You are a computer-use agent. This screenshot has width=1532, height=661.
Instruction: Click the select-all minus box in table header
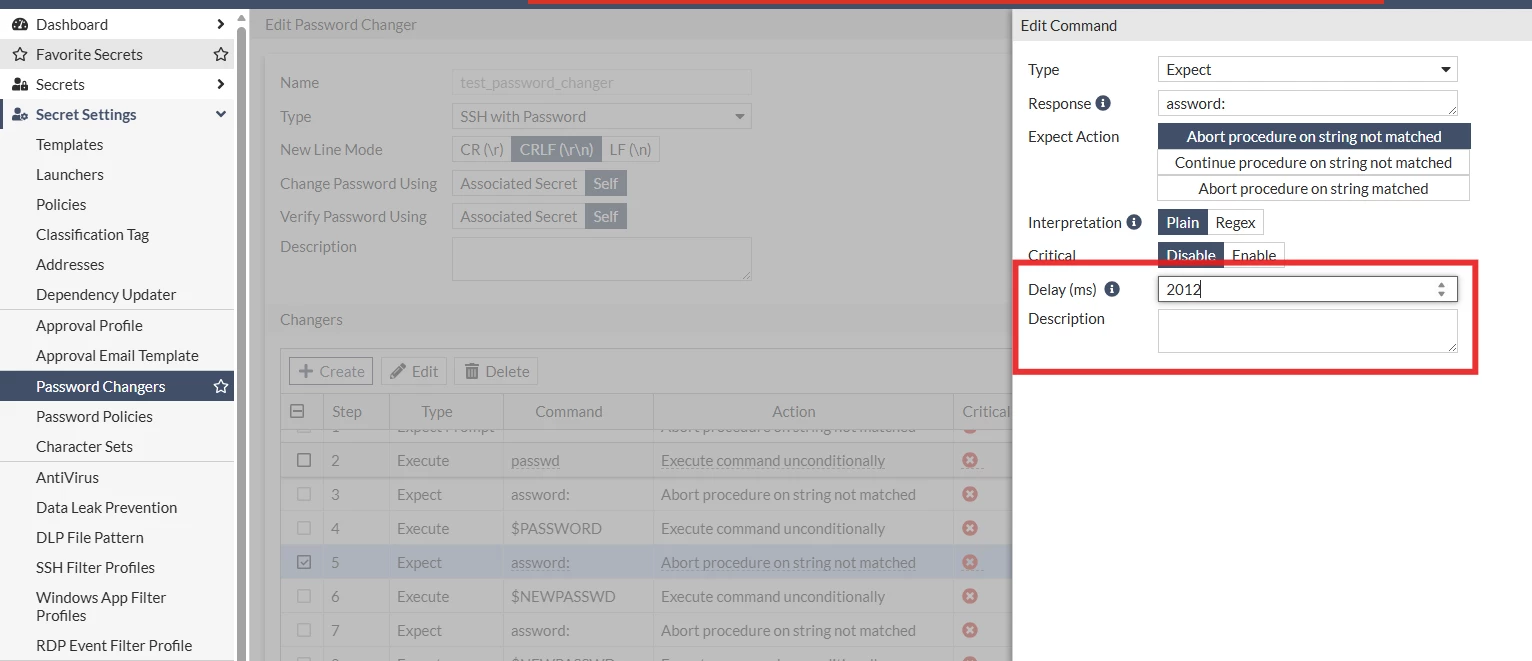click(297, 411)
